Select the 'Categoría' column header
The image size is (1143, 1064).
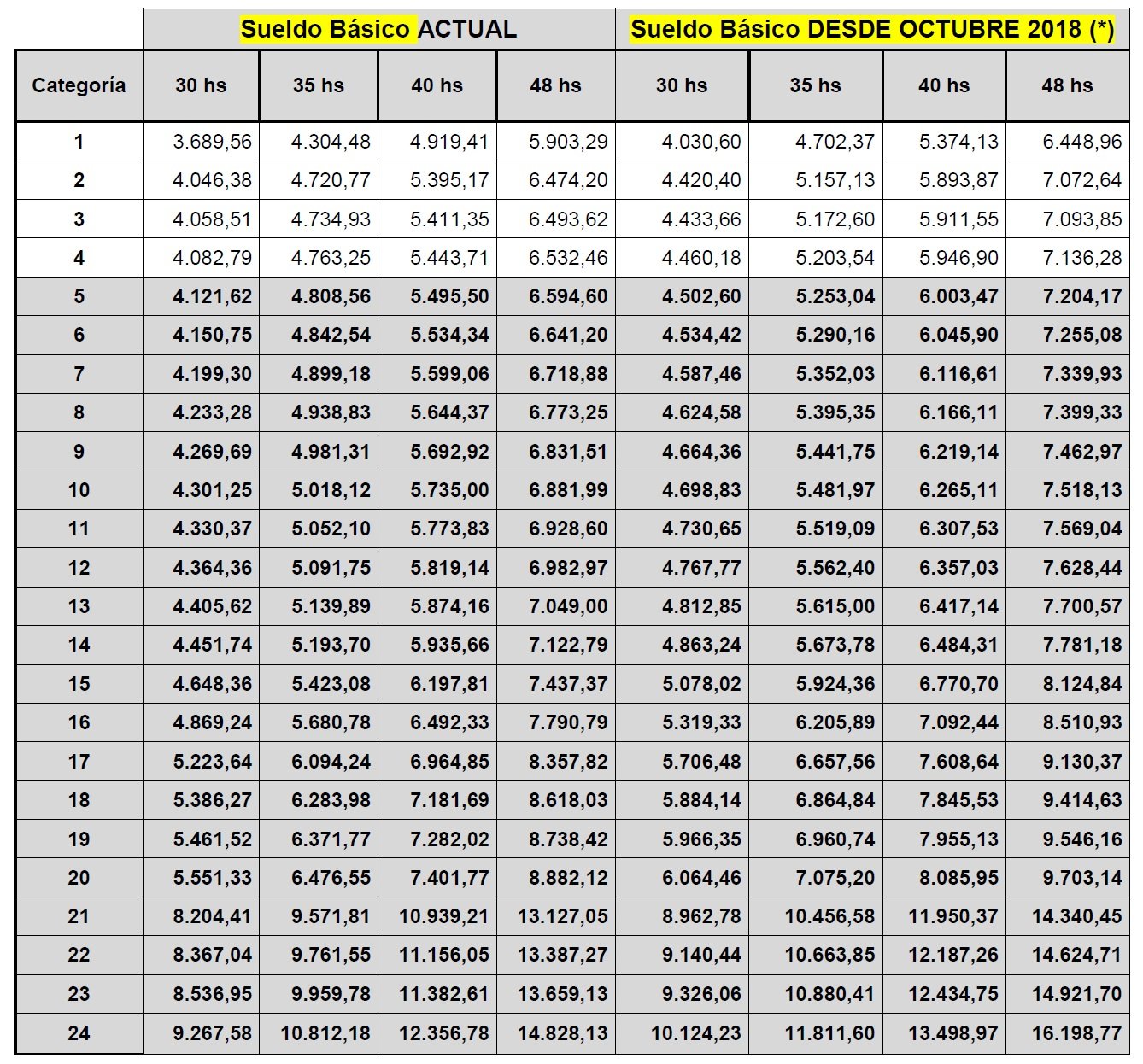coord(79,85)
